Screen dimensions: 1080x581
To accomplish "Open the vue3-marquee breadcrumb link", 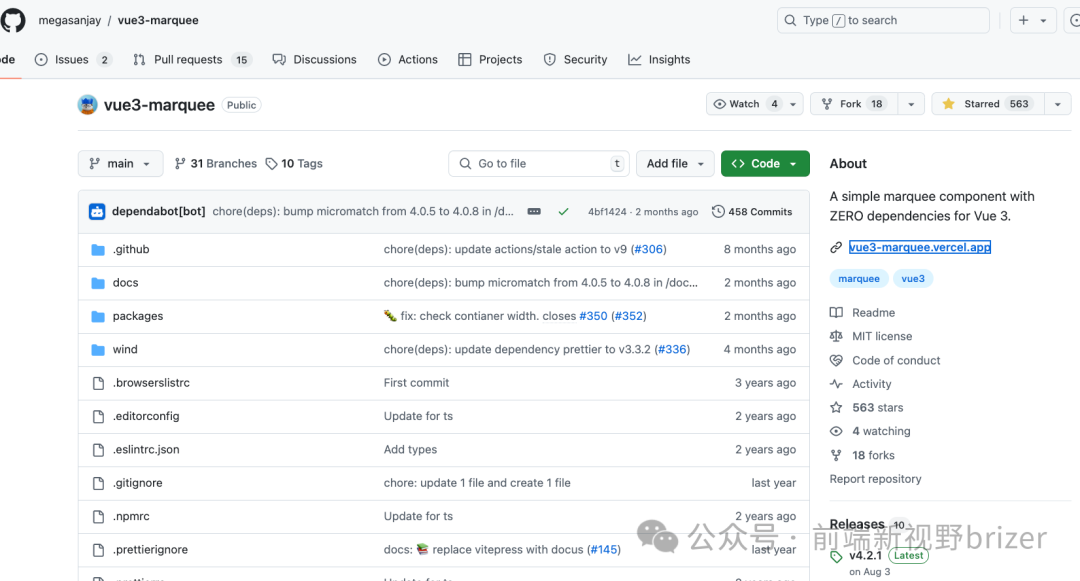I will coord(158,20).
